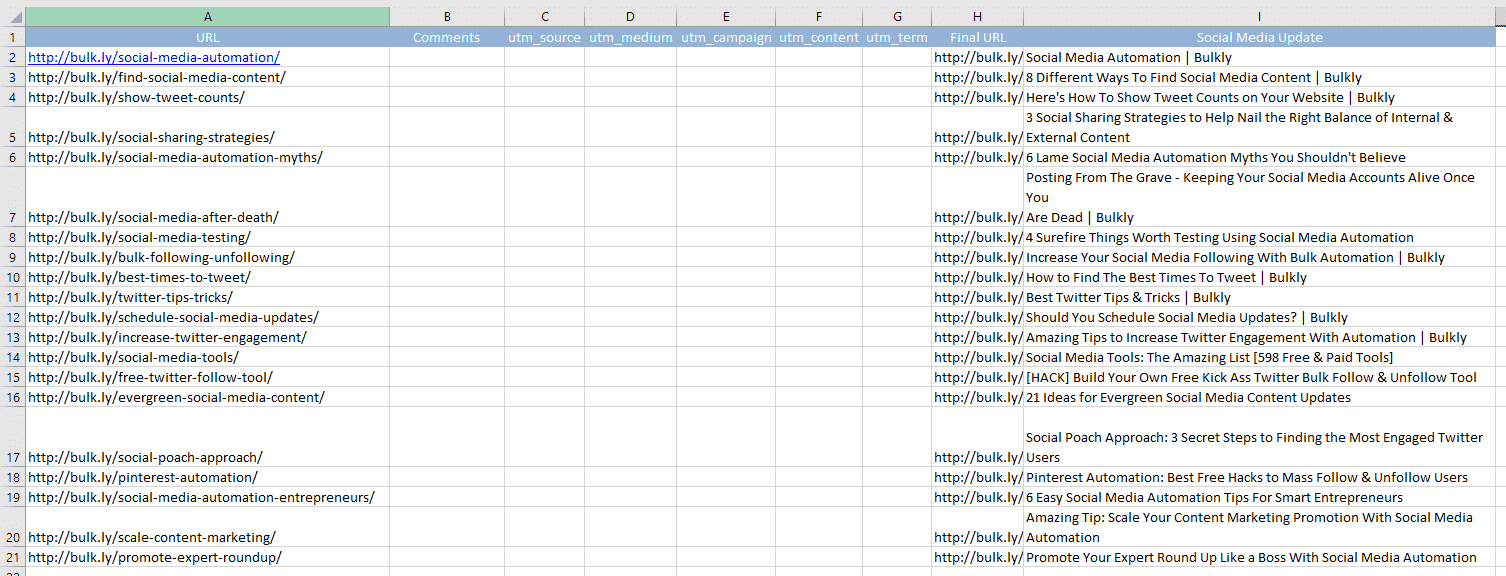The height and width of the screenshot is (576, 1506).
Task: Select cell with pinterest-automation URL
Action: coord(208,477)
